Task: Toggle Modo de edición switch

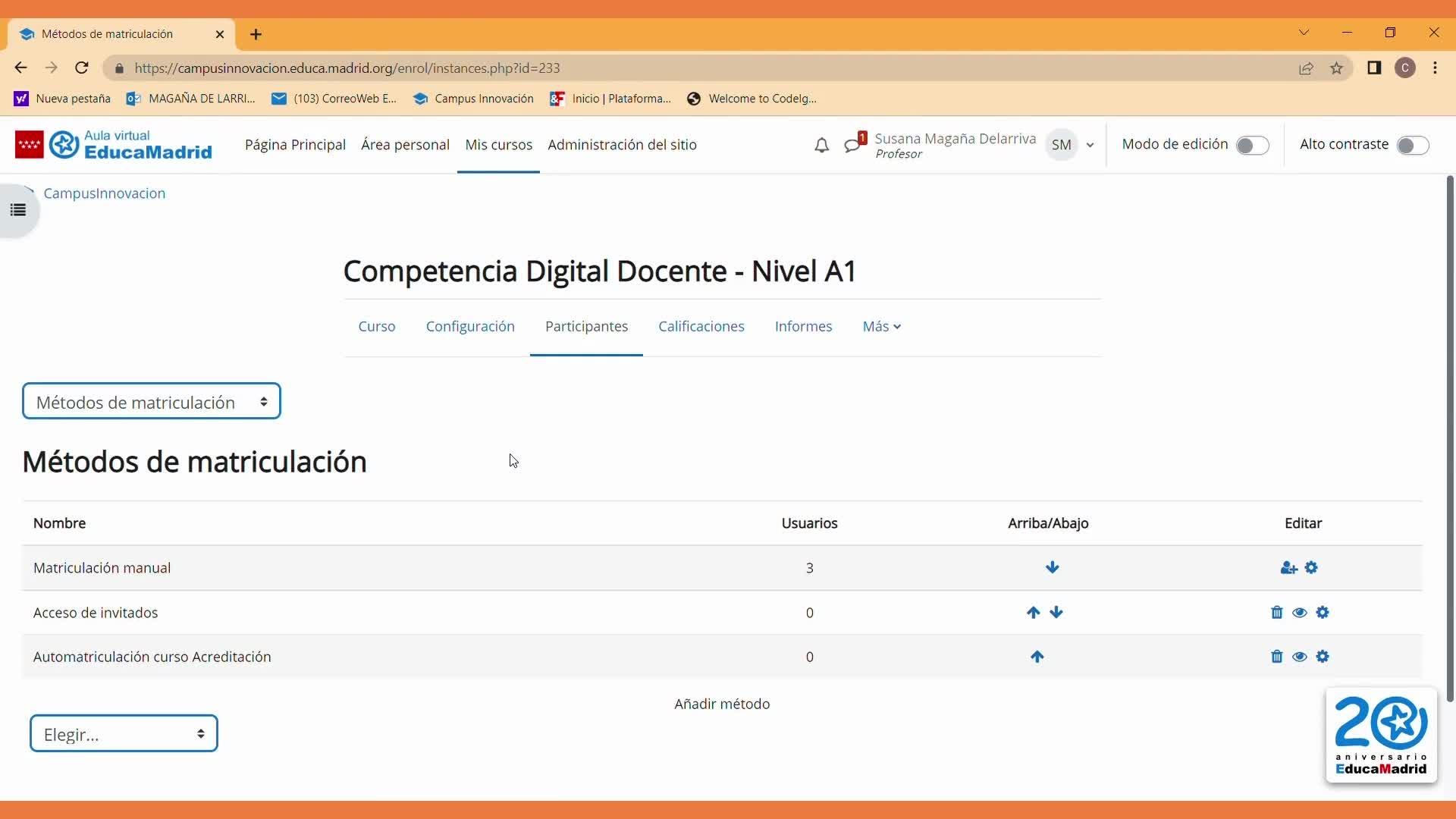Action: point(1252,146)
